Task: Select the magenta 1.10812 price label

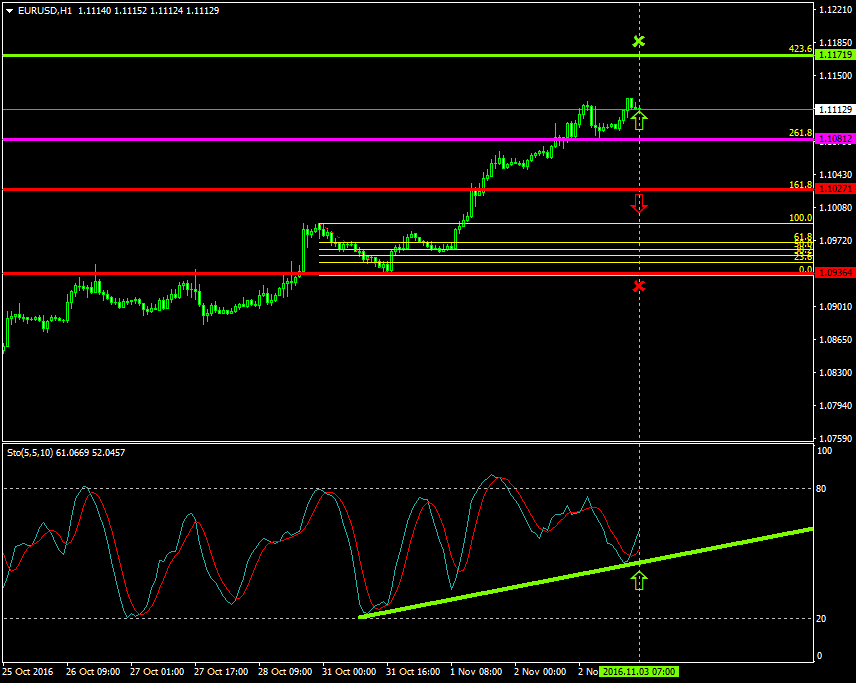Action: click(x=835, y=139)
